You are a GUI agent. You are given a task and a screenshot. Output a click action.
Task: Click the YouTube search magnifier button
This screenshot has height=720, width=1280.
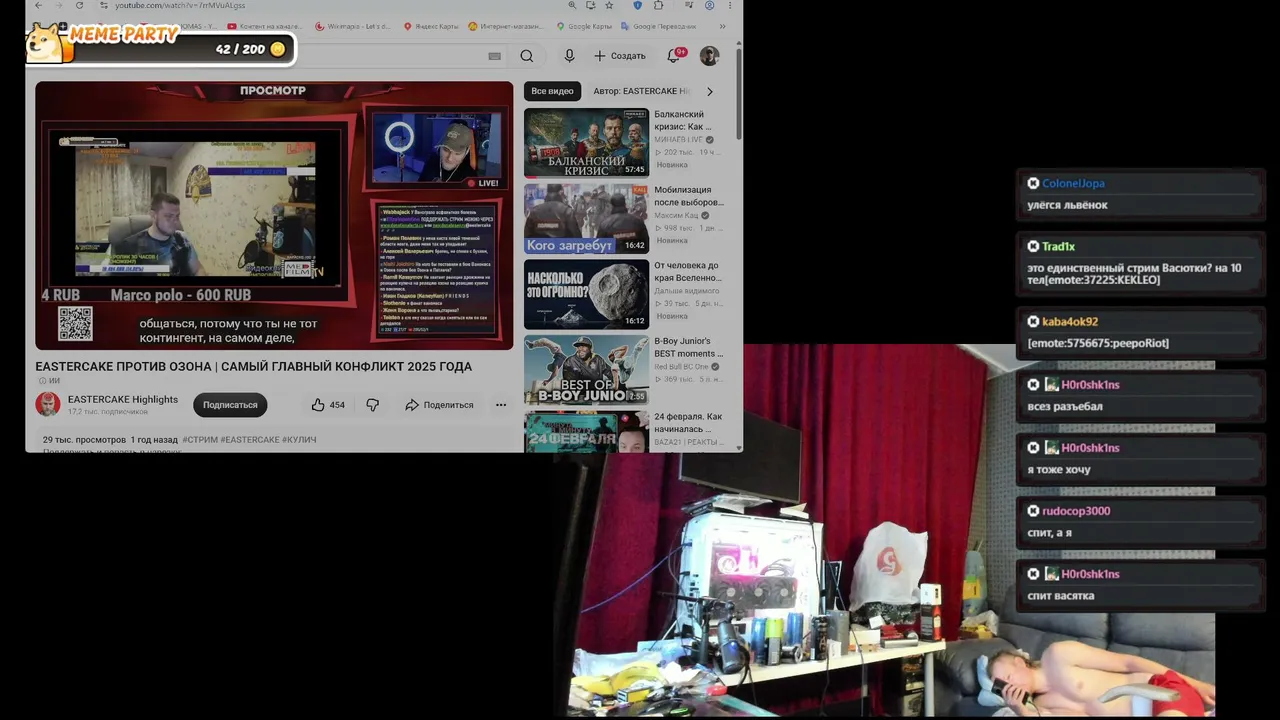527,56
